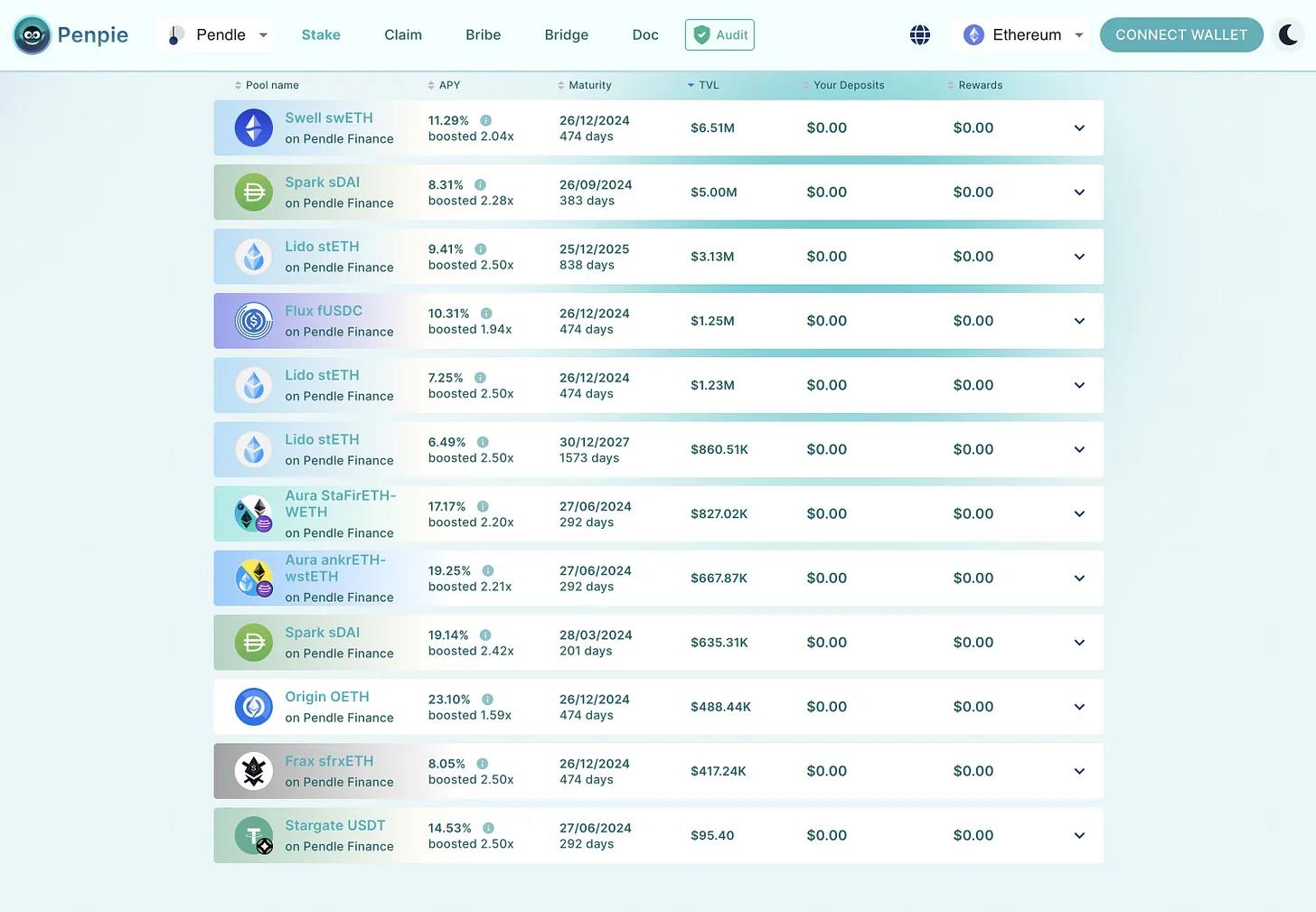Click the Connect Wallet button
Screen dimensions: 1316x912
coord(1180,35)
